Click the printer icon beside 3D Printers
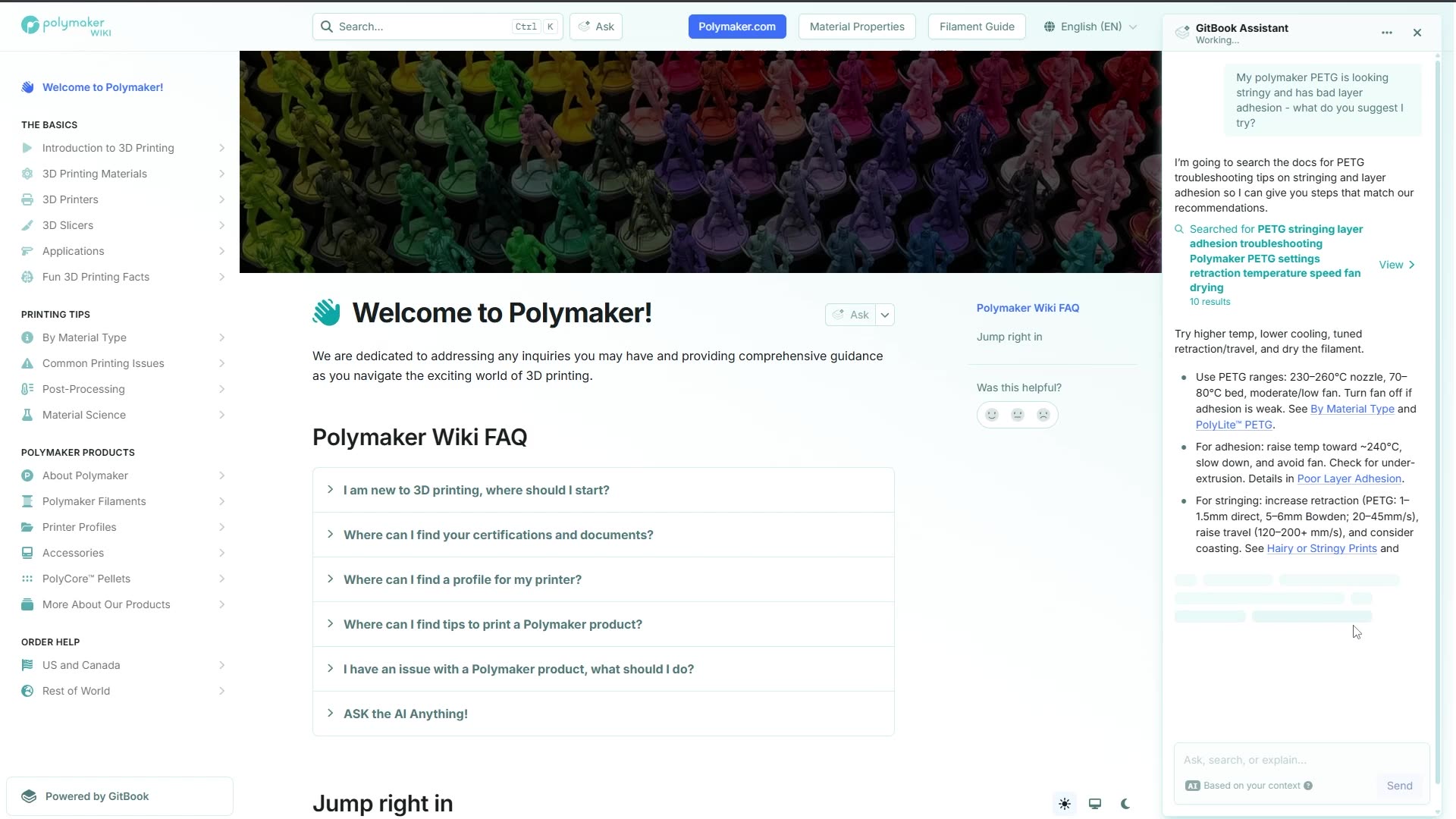This screenshot has width=1456, height=819. (27, 199)
